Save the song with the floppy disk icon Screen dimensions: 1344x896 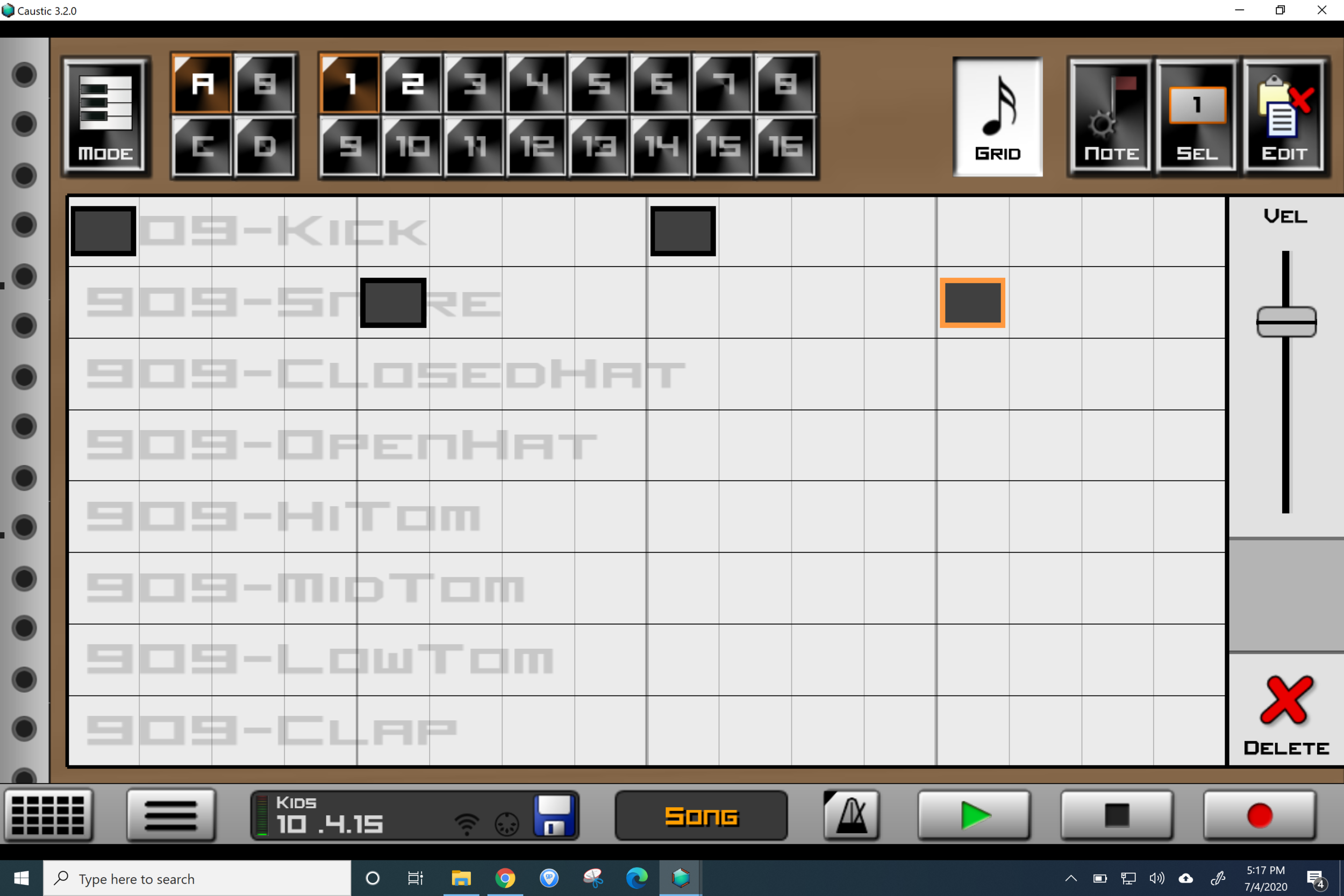[553, 815]
